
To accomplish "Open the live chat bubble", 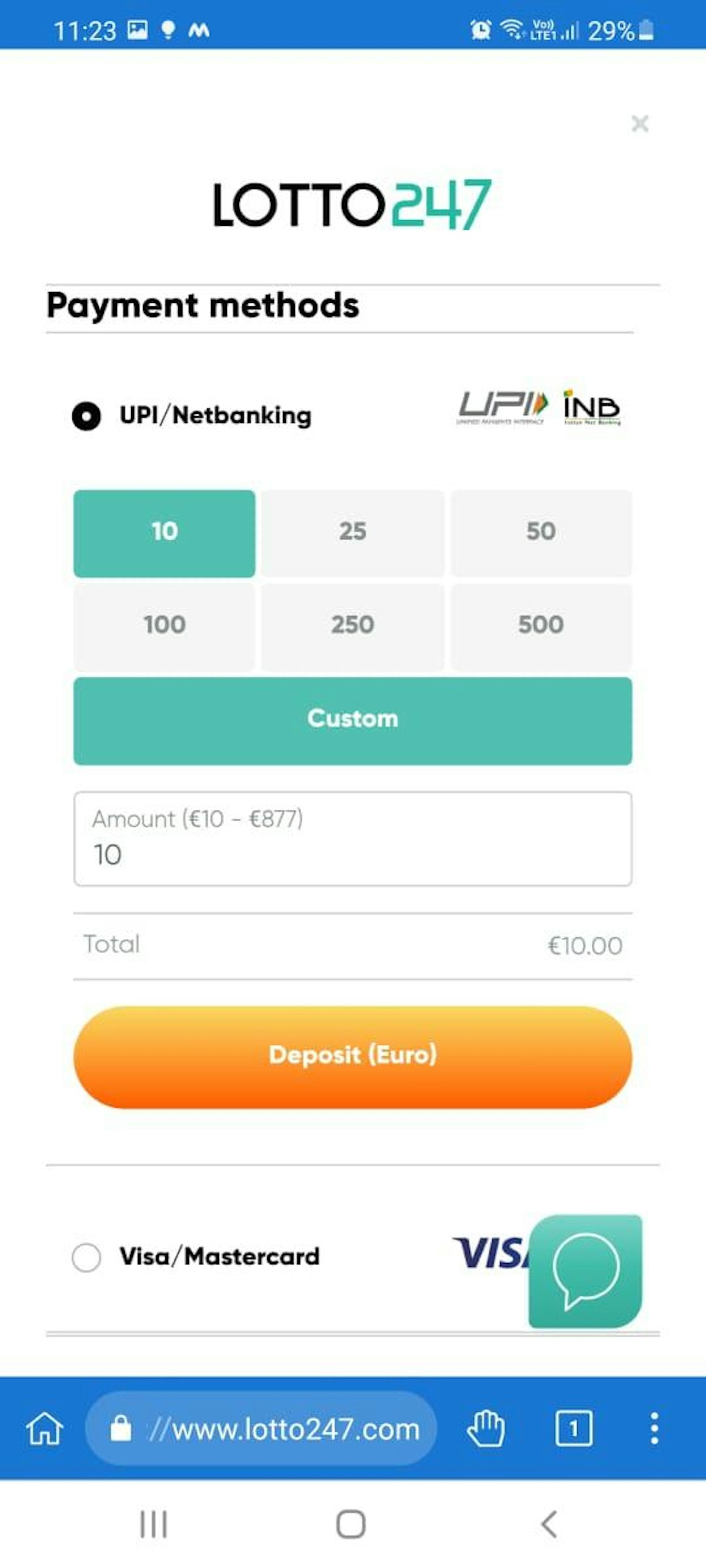I will pos(585,1271).
